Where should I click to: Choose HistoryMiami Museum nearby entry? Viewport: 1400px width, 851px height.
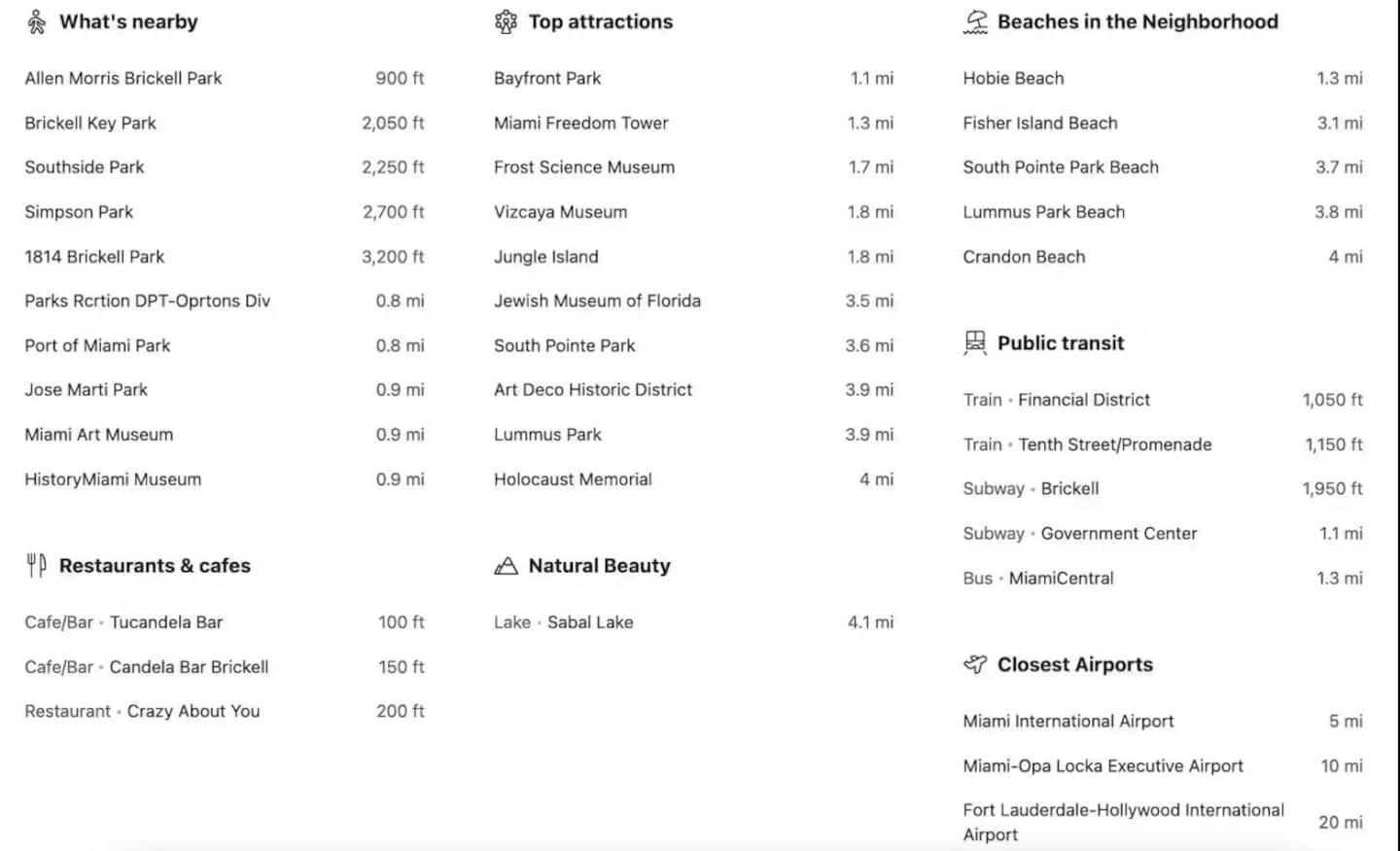[225, 479]
